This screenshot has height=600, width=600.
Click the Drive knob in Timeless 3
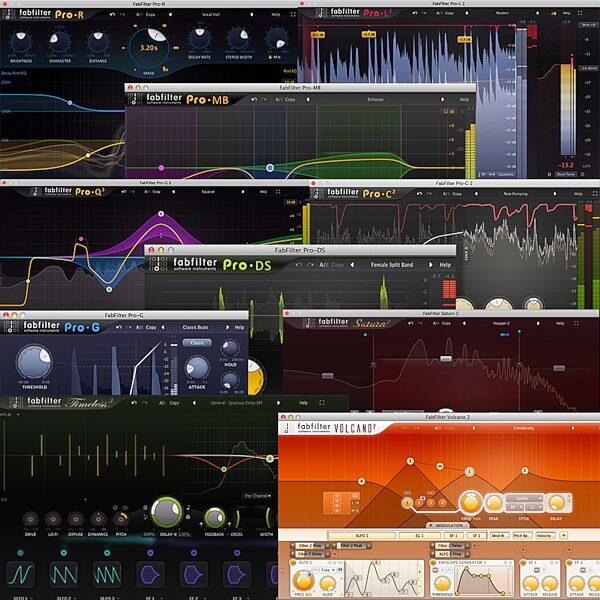coord(30,520)
